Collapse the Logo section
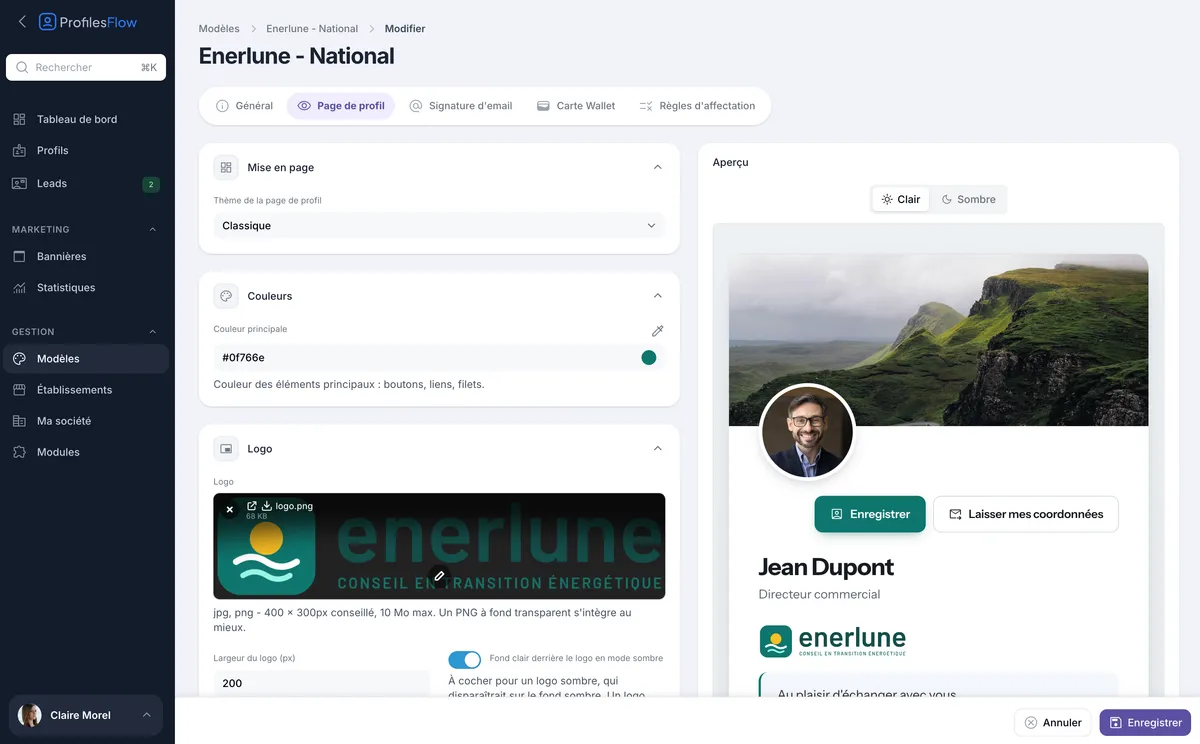Image resolution: width=1200 pixels, height=744 pixels. tap(657, 449)
